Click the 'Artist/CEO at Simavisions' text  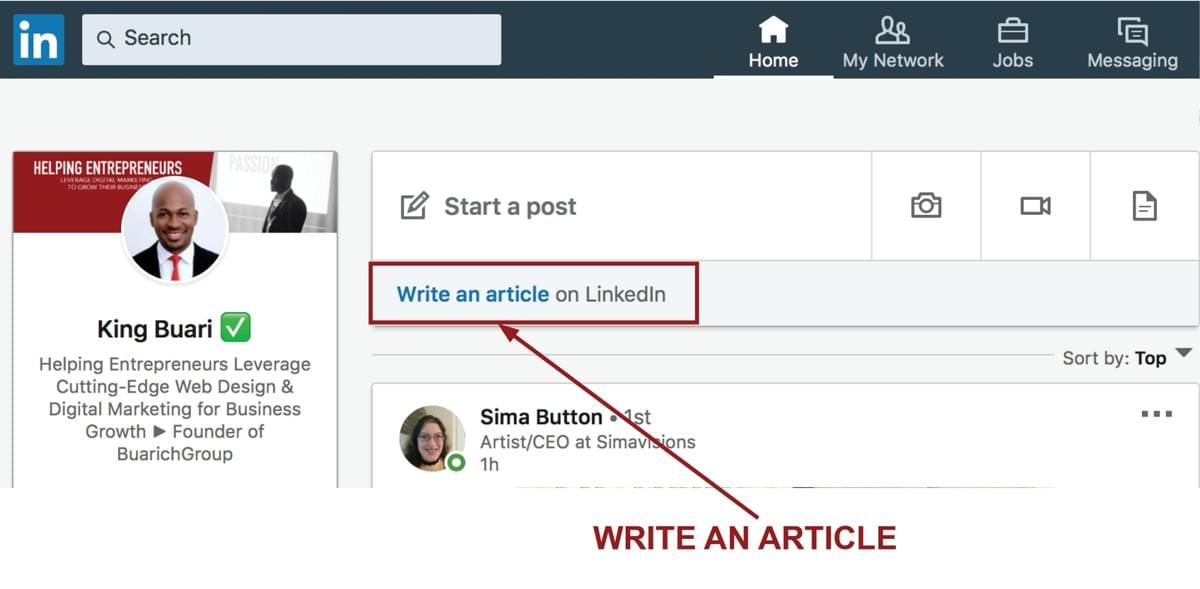588,441
